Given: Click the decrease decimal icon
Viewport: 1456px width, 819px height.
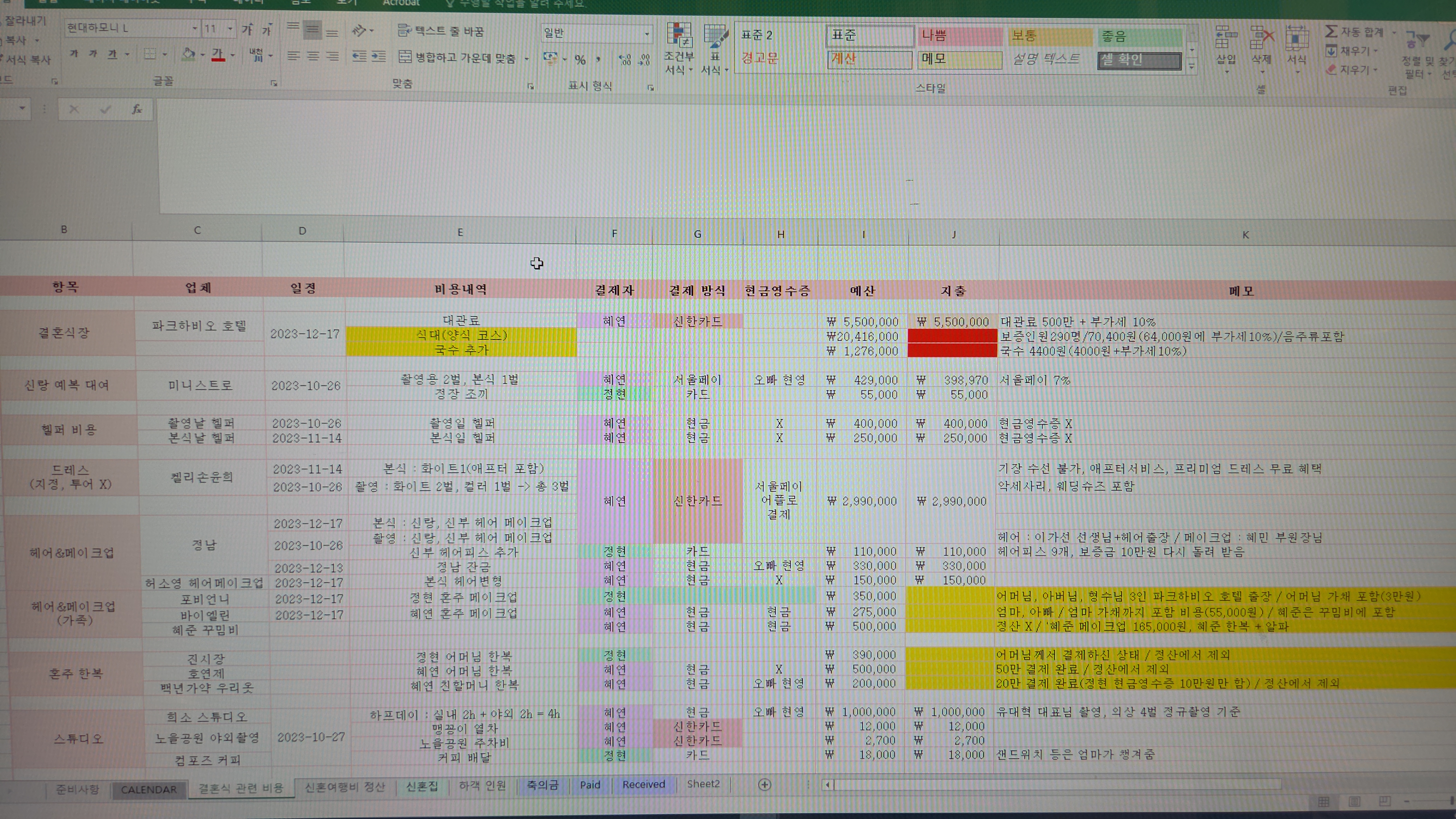Looking at the screenshot, I should click(x=644, y=60).
